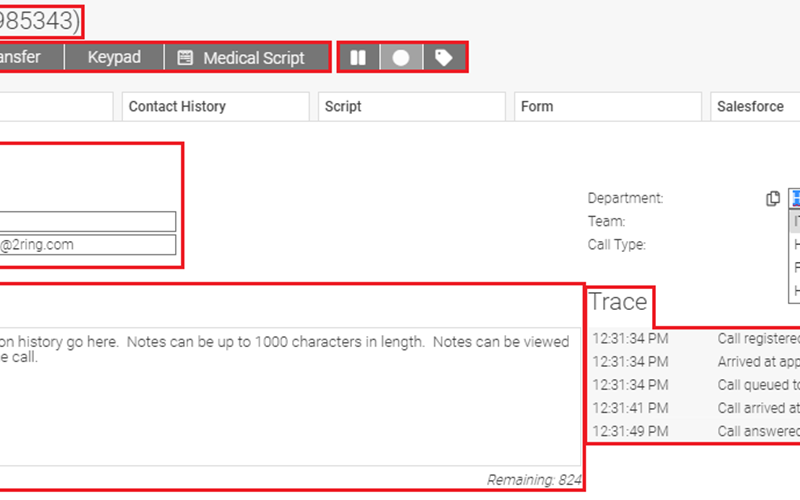Copy the Department value with the copy icon
This screenshot has width=800, height=500.
click(773, 198)
